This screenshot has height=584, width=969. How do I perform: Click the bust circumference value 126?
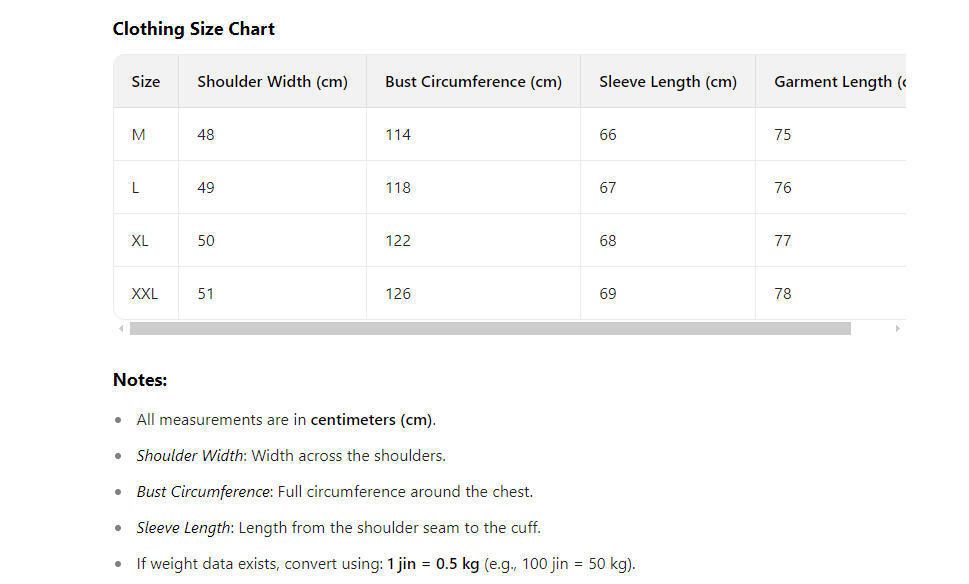398,294
